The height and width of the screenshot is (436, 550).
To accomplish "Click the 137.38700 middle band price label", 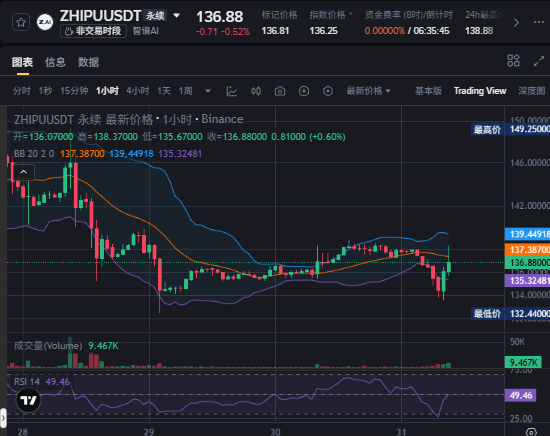I will pos(528,250).
